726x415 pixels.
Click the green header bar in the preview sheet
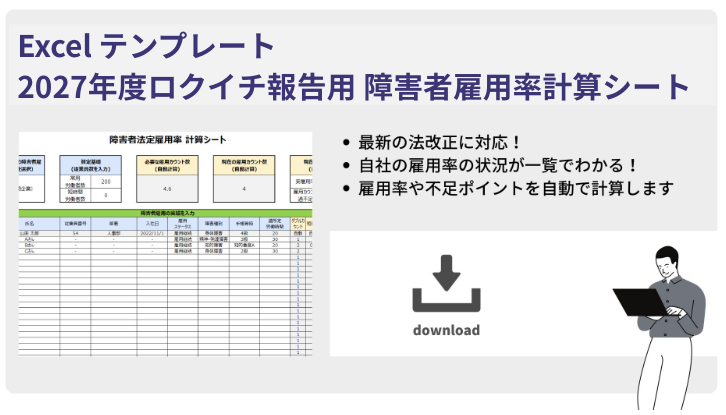[165, 213]
